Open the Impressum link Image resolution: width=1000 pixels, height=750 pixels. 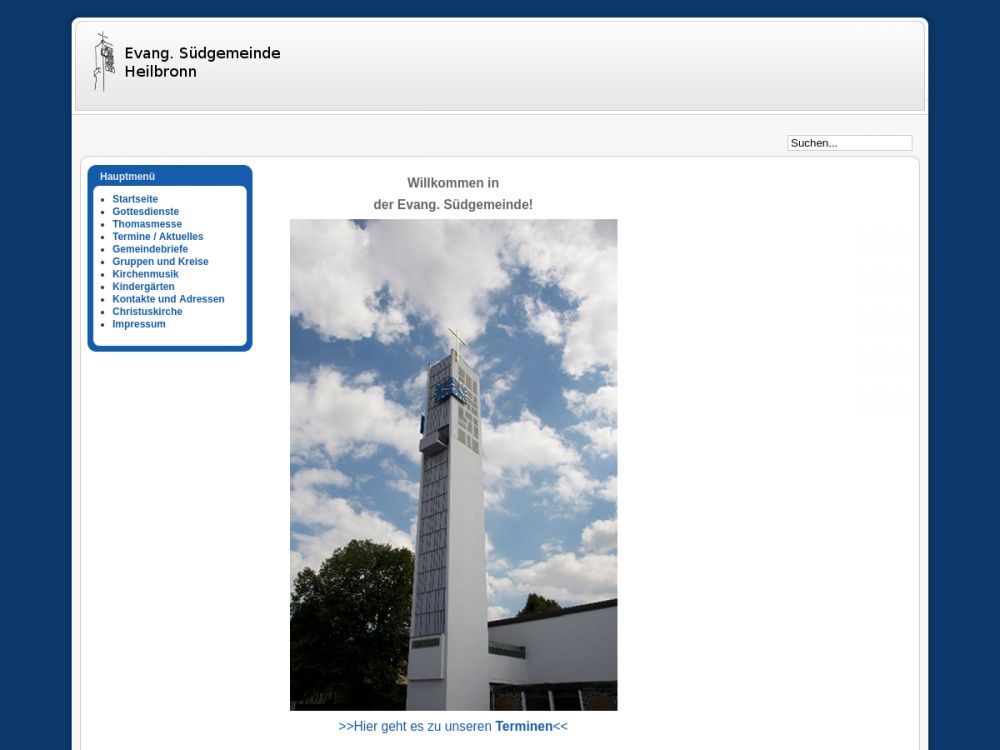[139, 324]
